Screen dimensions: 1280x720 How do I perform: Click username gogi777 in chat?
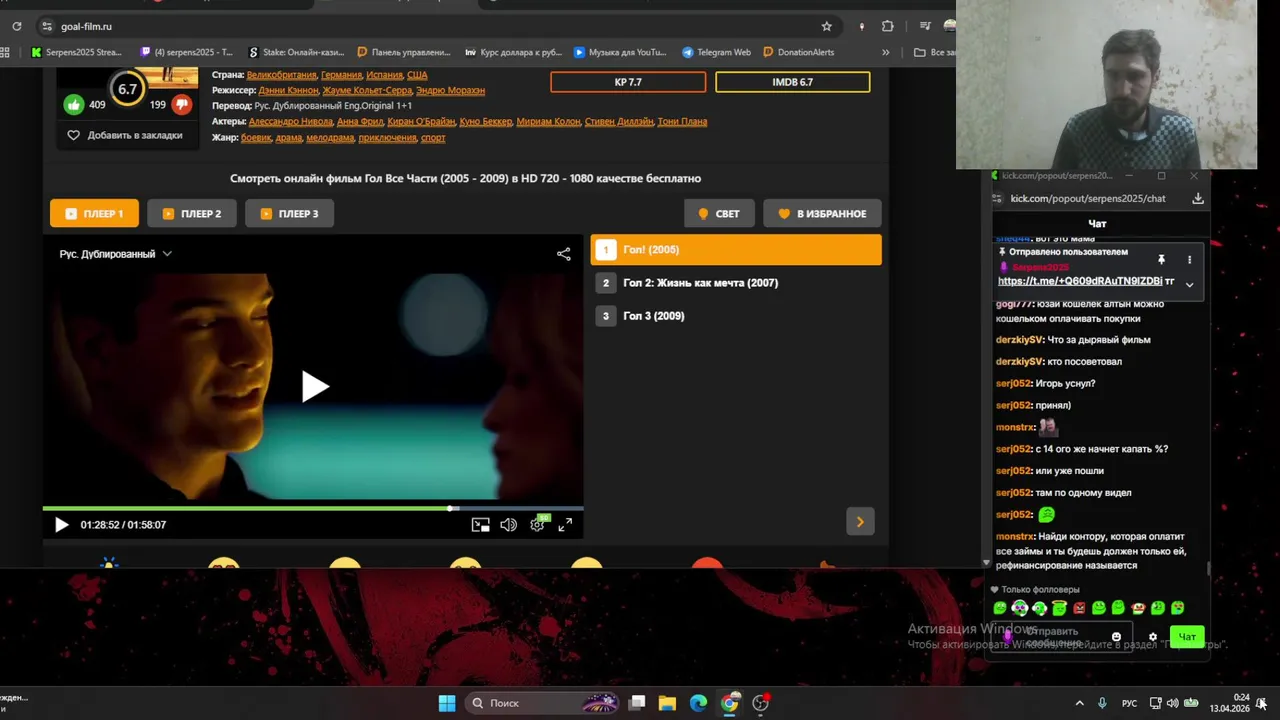point(1014,304)
